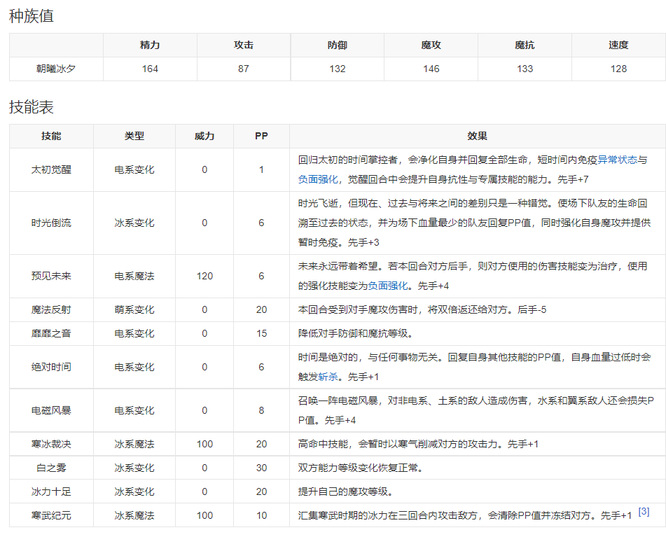This screenshot has width=666, height=537.
Task: Select the 防御 column header
Action: (x=337, y=45)
